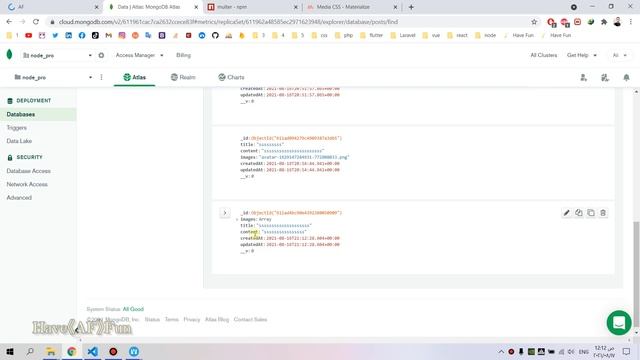Open Network Access in the sidebar
This screenshot has height=360, width=640.
pyautogui.click(x=27, y=184)
